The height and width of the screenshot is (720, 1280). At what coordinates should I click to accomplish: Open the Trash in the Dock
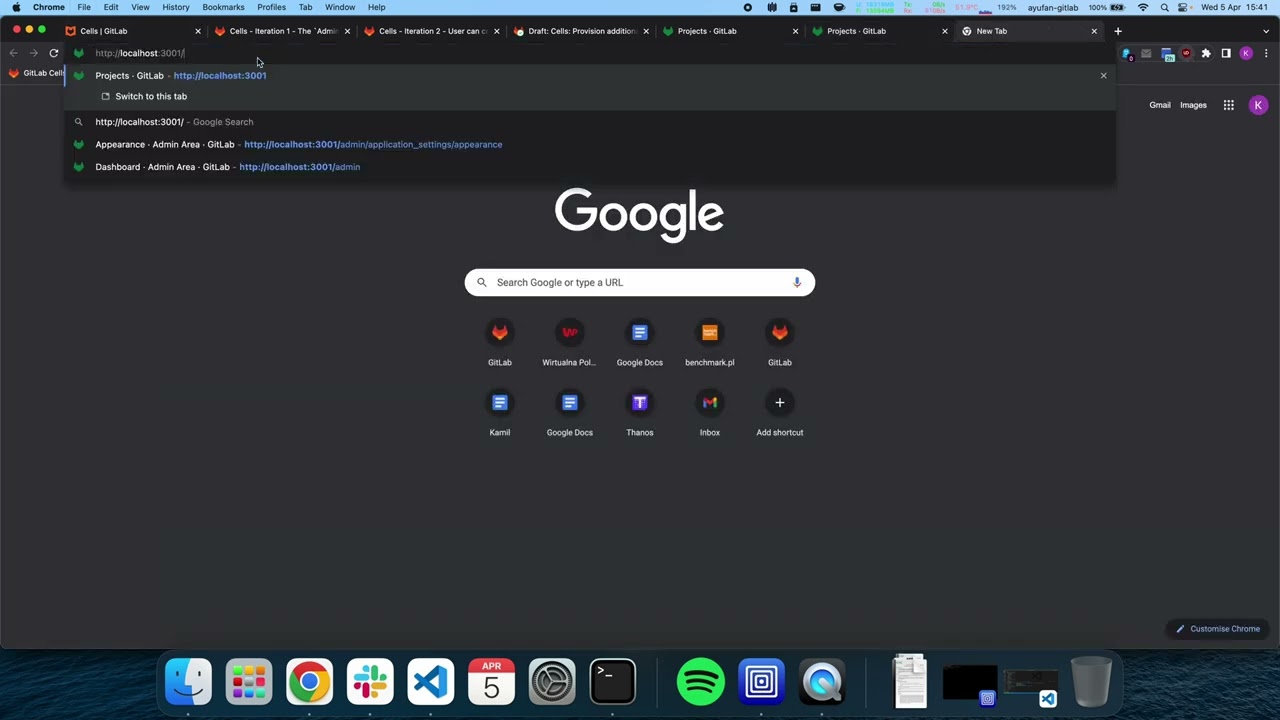pos(1092,681)
